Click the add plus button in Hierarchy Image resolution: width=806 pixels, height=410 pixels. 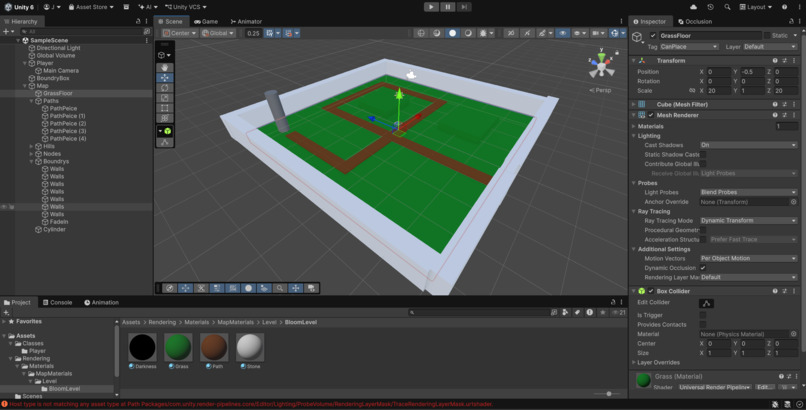[7, 31]
